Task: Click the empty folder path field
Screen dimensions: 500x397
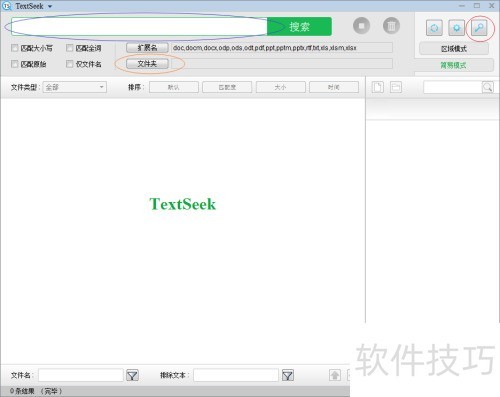Action: (282, 63)
